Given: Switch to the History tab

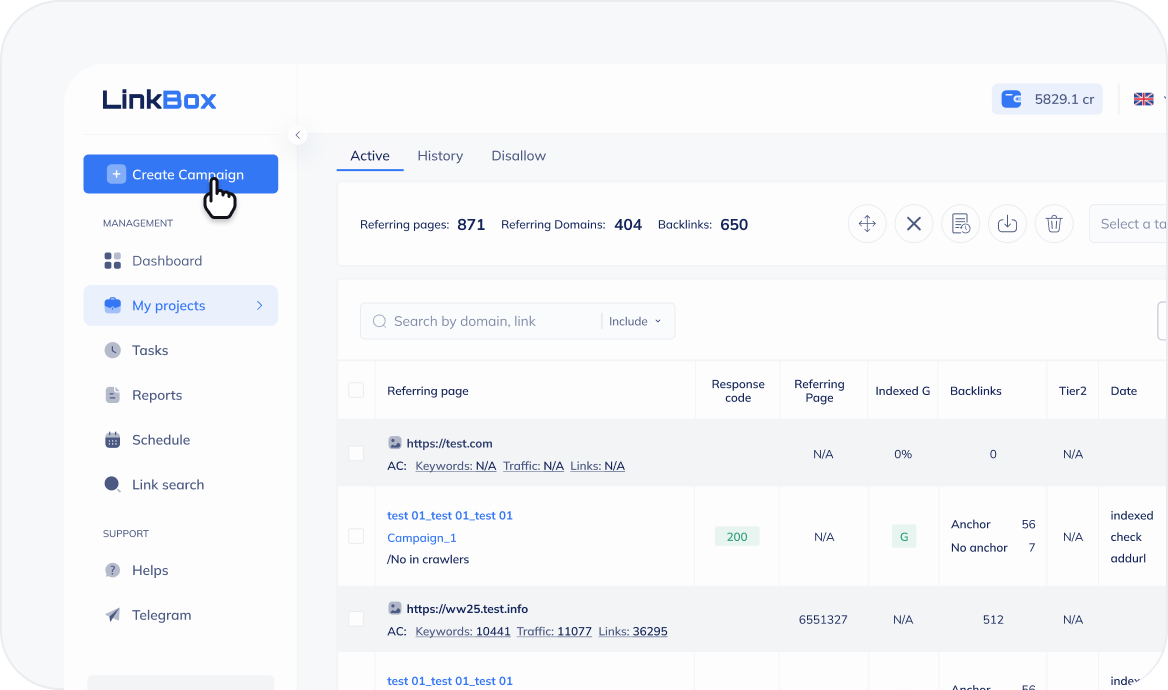Looking at the screenshot, I should click(x=440, y=156).
